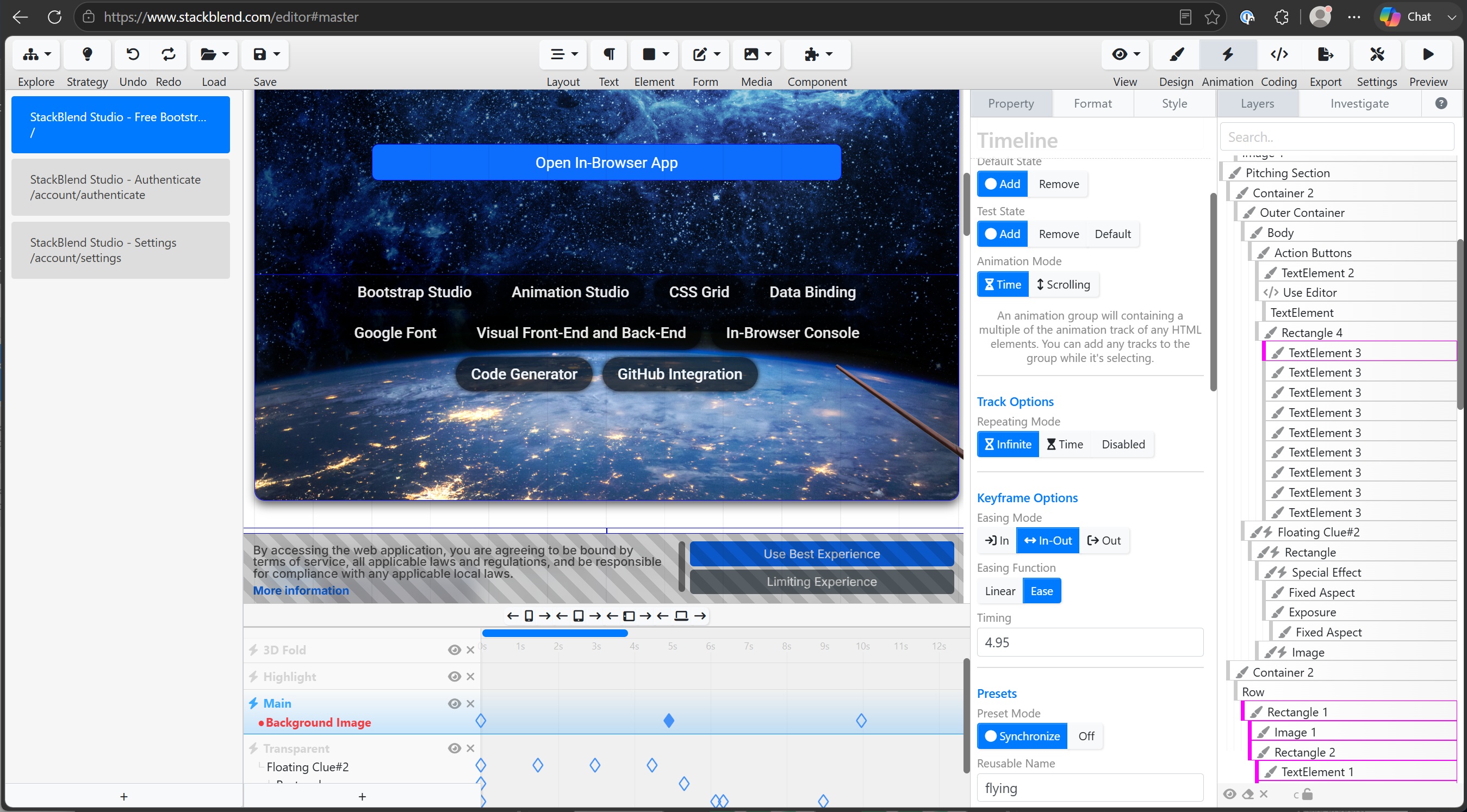Viewport: 1467px width, 812px height.
Task: Open the Media dropdown
Action: point(757,55)
